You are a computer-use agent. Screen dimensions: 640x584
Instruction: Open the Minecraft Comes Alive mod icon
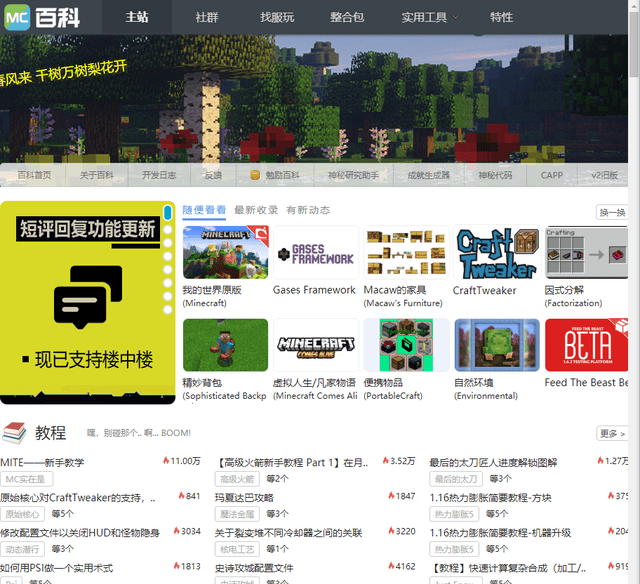click(316, 345)
